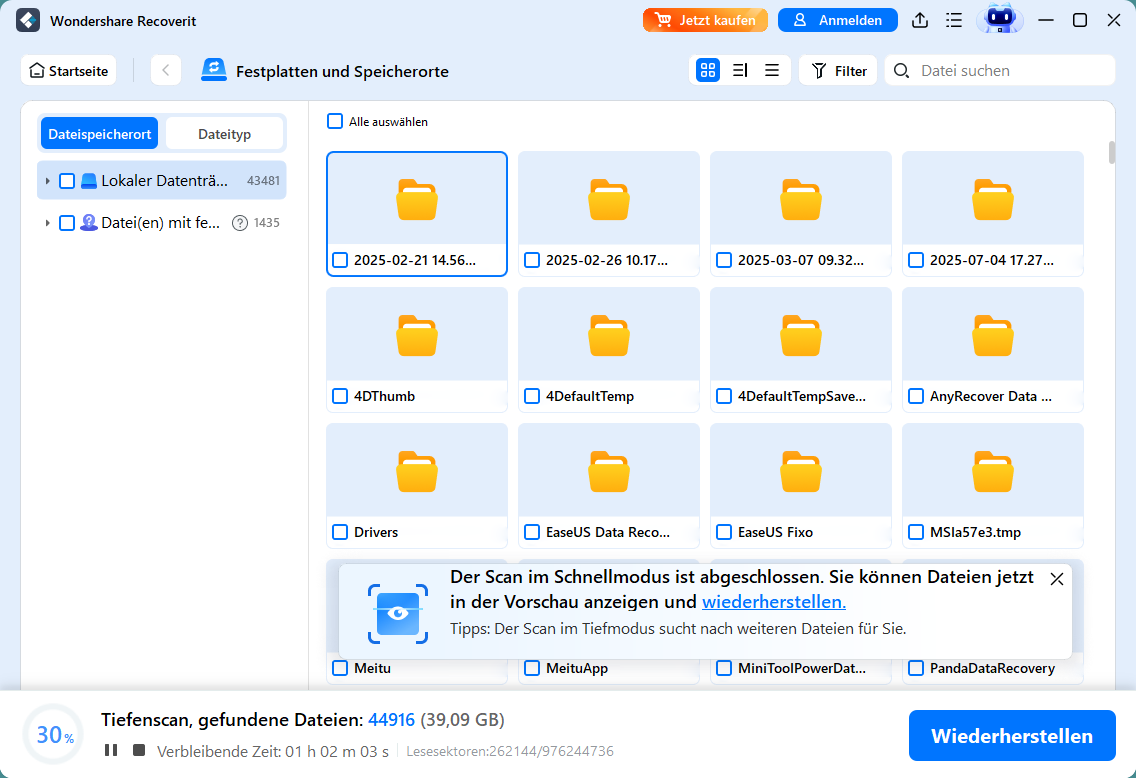Click the scan preview eye icon in notification
This screenshot has height=778, width=1136.
tap(398, 614)
